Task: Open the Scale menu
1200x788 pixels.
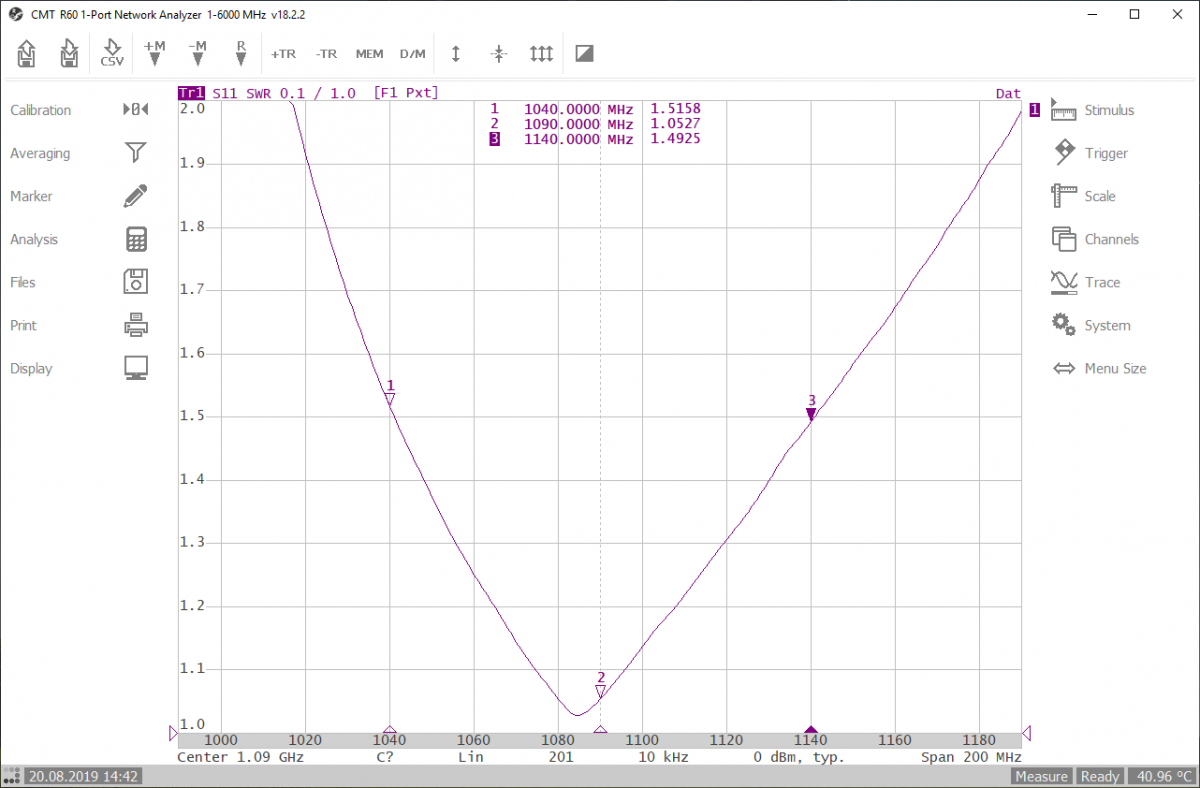Action: (x=1085, y=196)
